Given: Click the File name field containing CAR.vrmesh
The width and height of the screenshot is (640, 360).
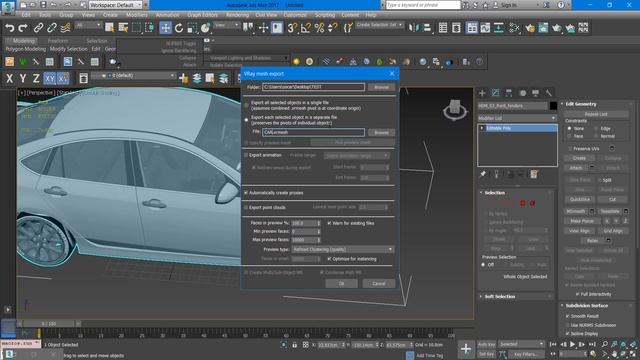Looking at the screenshot, I should point(313,132).
